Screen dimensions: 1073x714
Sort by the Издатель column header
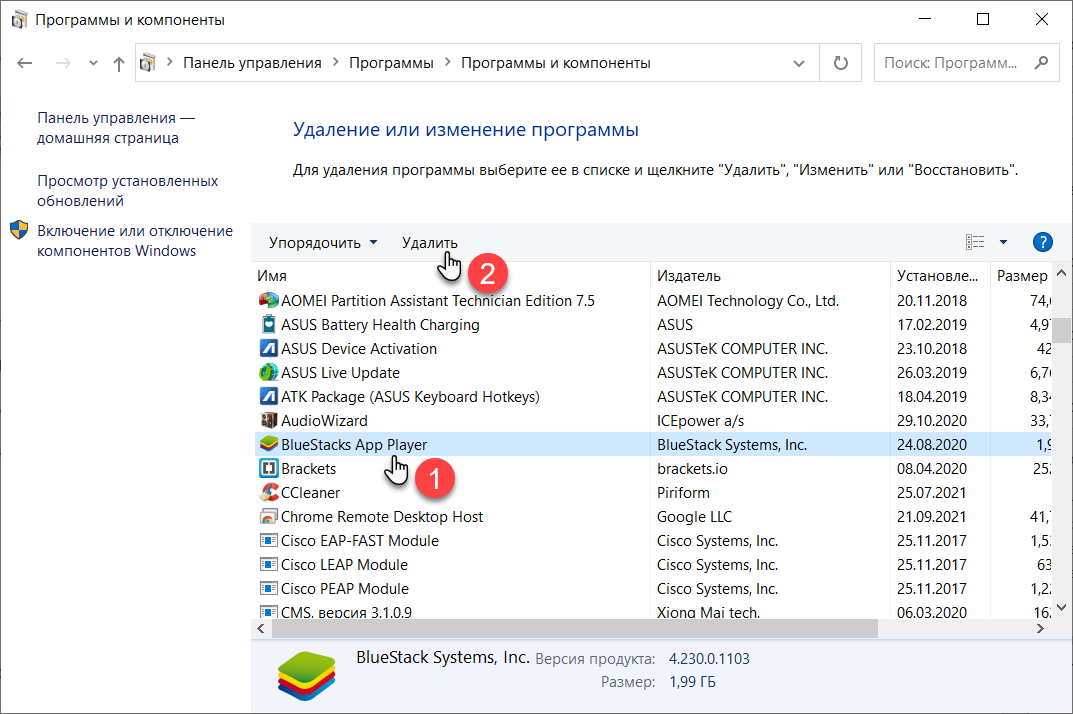(771, 276)
